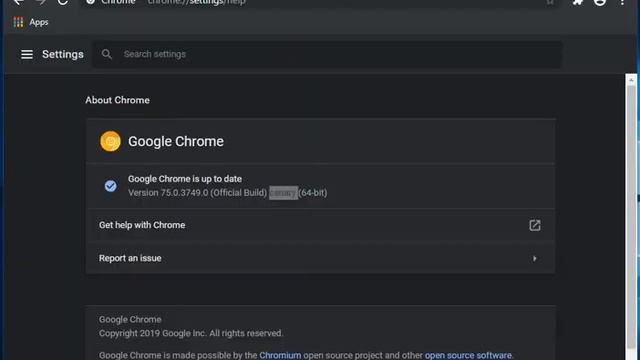This screenshot has height=360, width=640.
Task: Click the Settings page title
Action: (63, 54)
